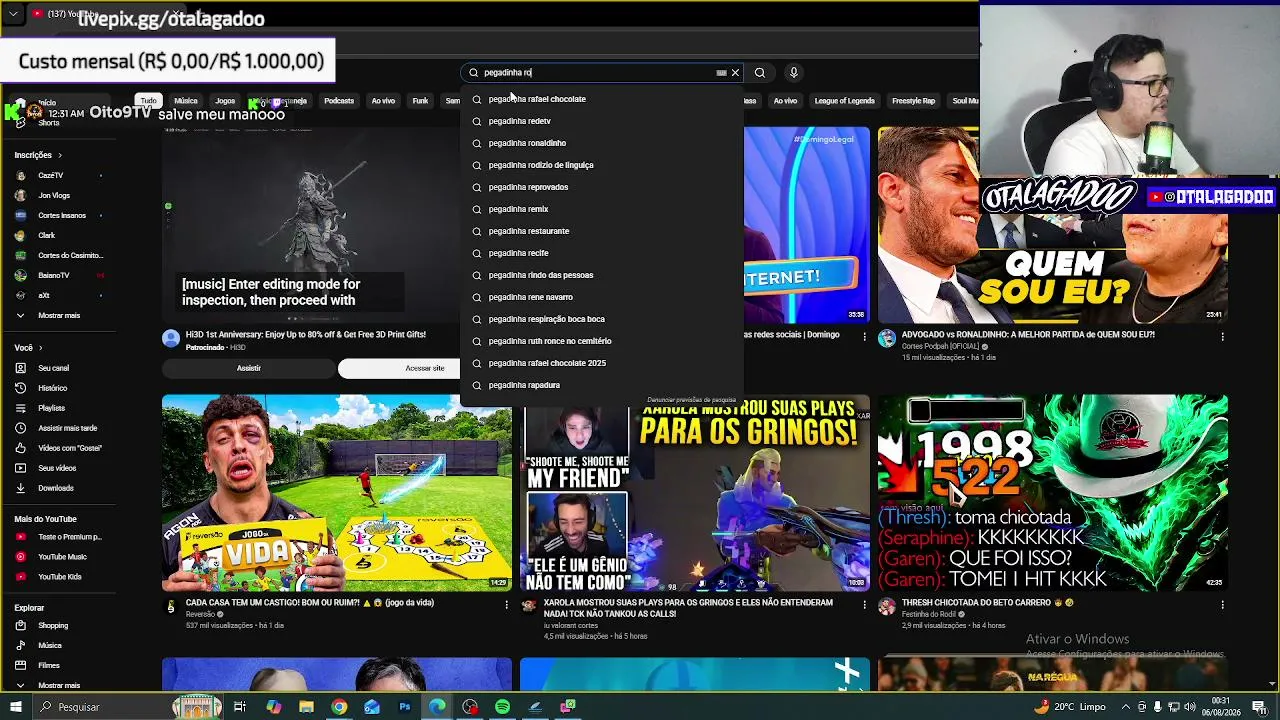Select the 'Funk' filter chip
Viewport: 1280px width, 720px height.
(420, 101)
